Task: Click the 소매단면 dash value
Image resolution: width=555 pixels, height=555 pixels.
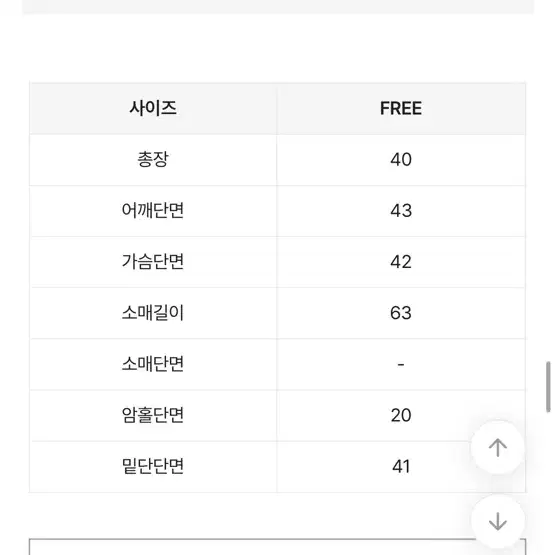Action: click(x=401, y=364)
